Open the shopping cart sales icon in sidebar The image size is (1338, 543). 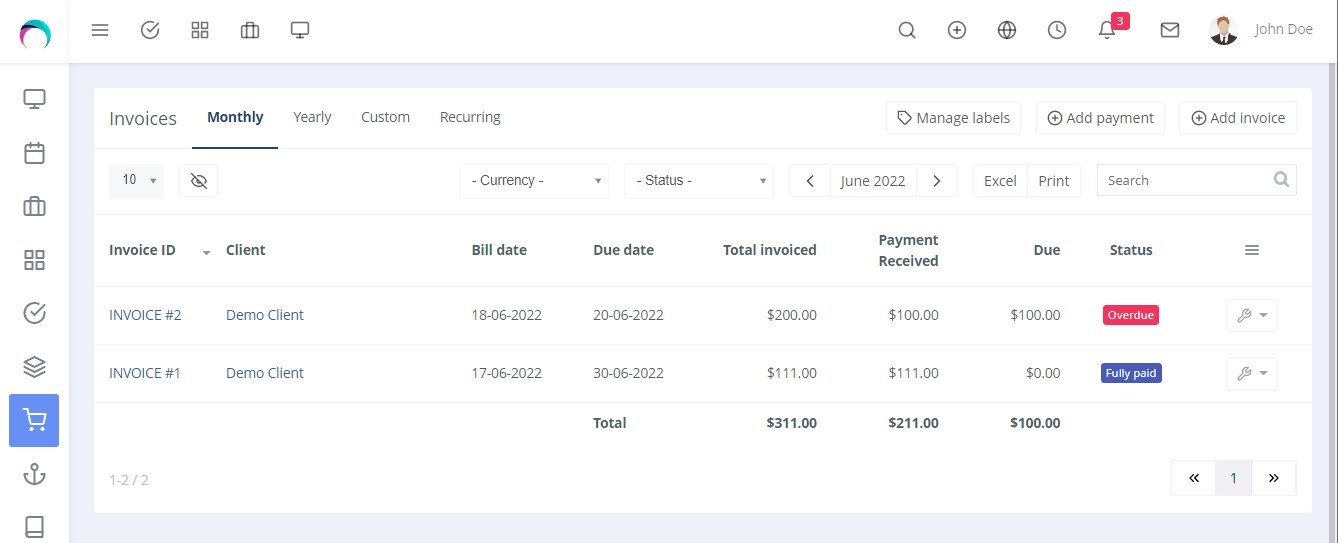pyautogui.click(x=34, y=420)
